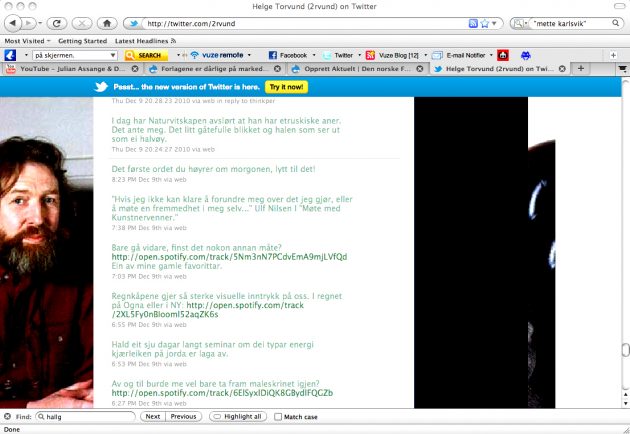Click the Twitter bird logo in the blue banner
The width and height of the screenshot is (630, 434).
coord(101,87)
